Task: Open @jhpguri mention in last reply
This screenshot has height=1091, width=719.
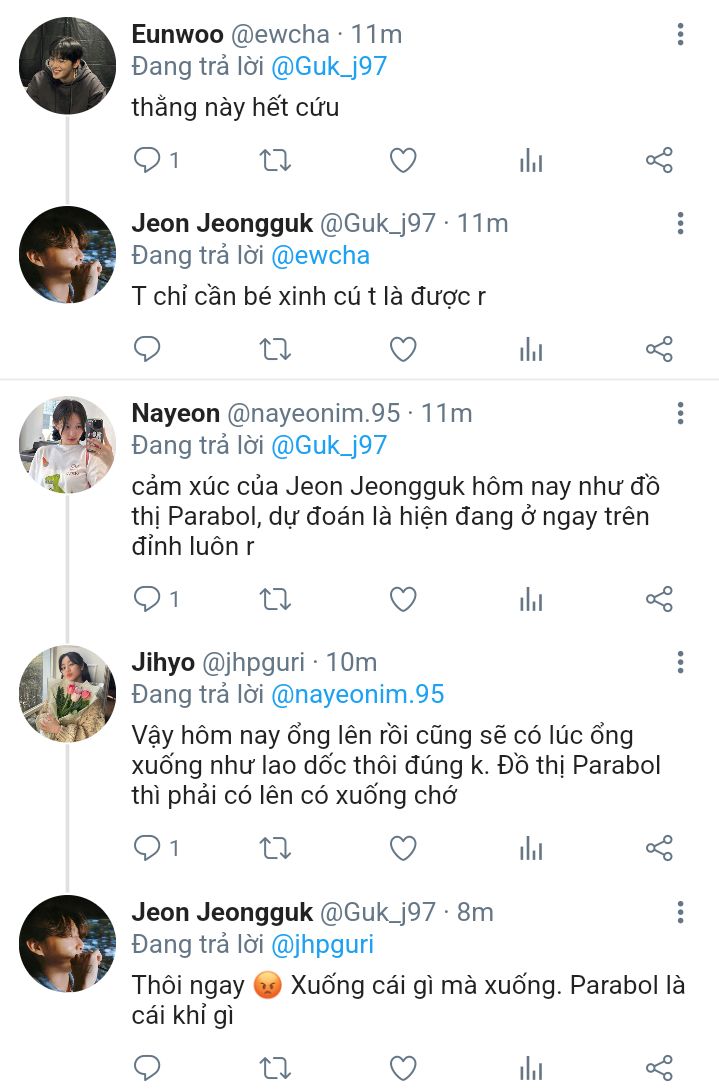Action: click(322, 944)
